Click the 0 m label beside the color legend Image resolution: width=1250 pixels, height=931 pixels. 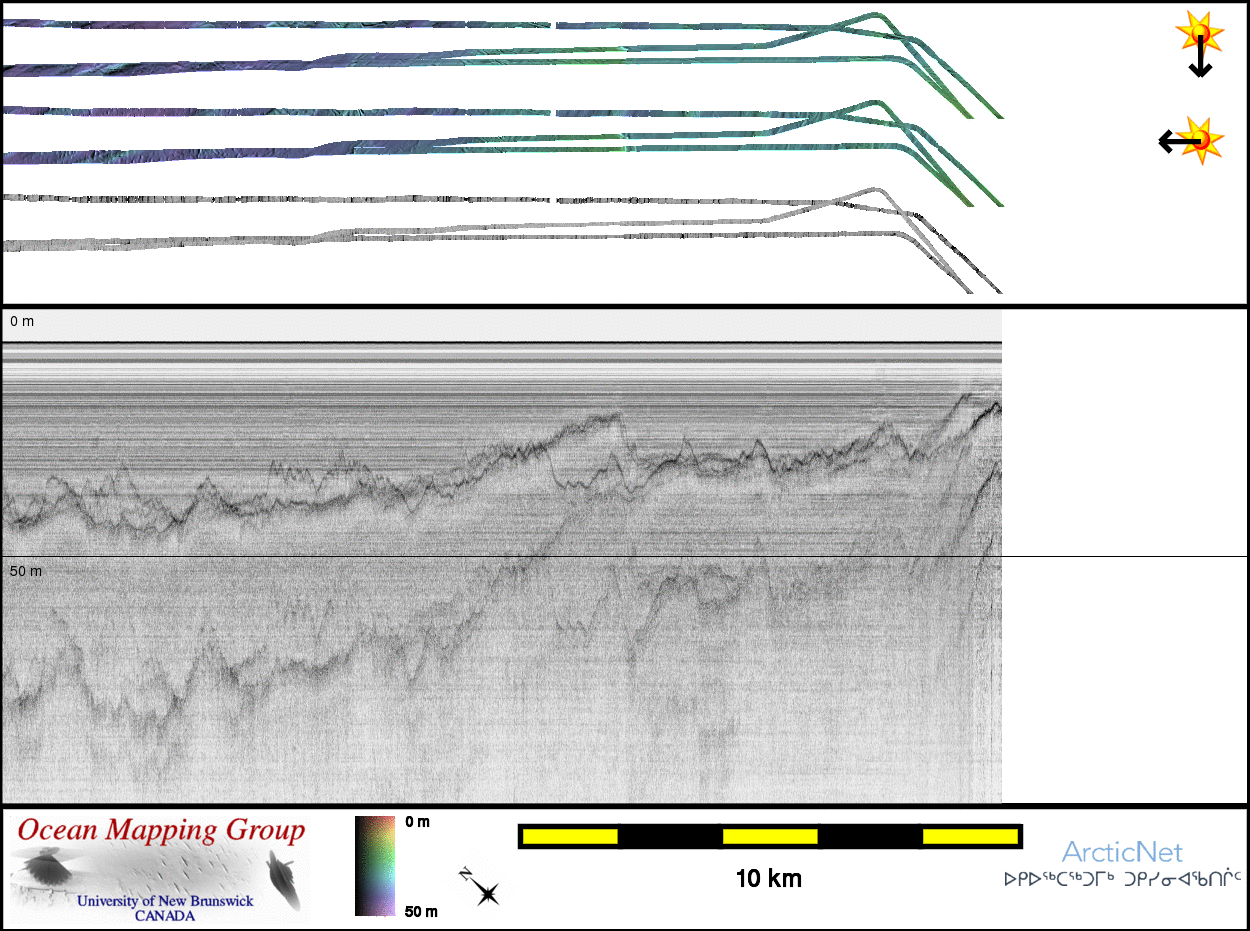[x=417, y=822]
